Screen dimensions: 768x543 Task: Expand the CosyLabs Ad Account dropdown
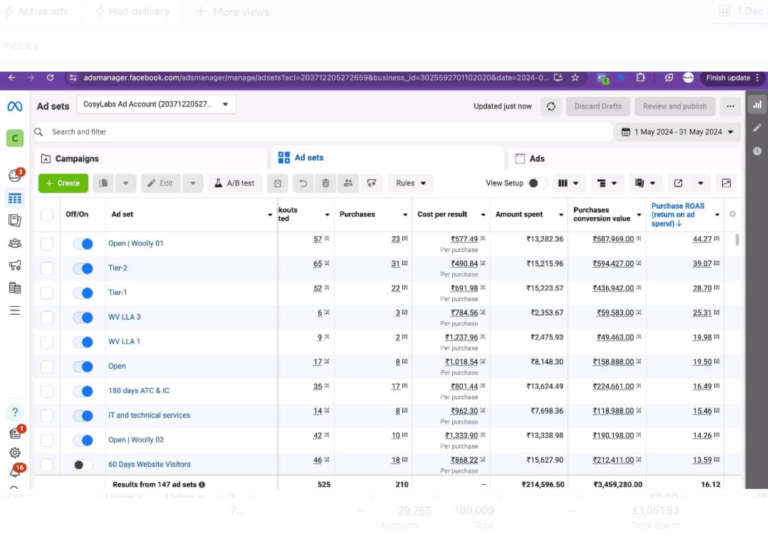pos(155,104)
